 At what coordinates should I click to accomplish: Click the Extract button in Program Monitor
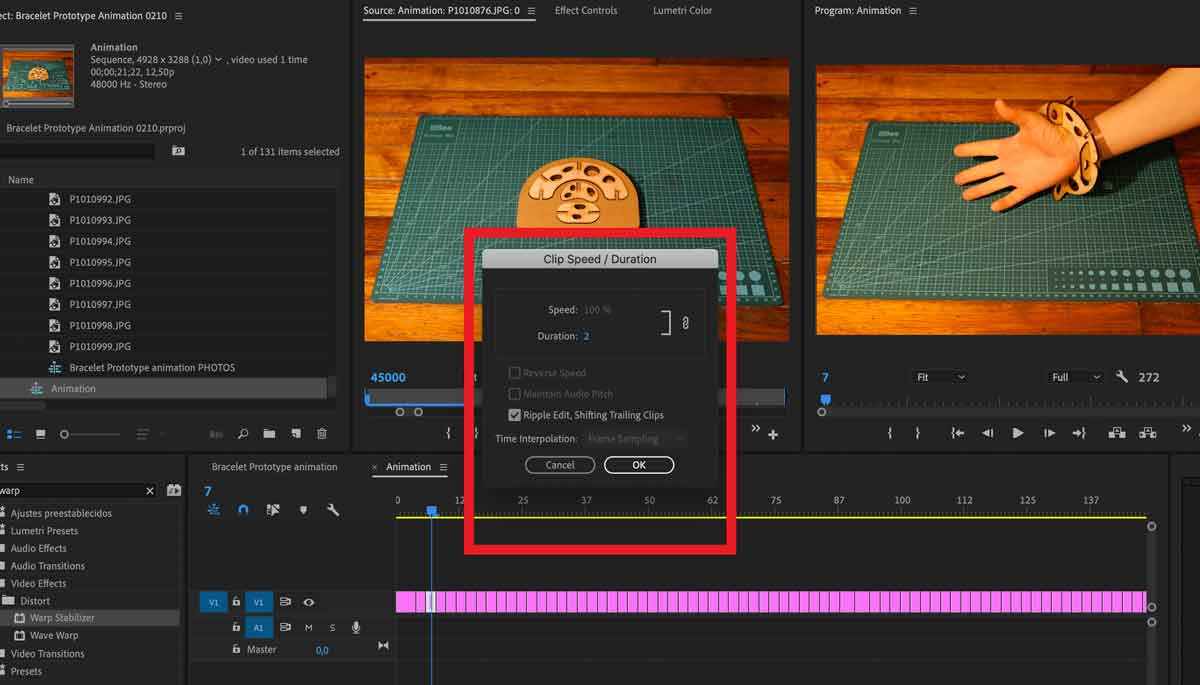(1148, 433)
